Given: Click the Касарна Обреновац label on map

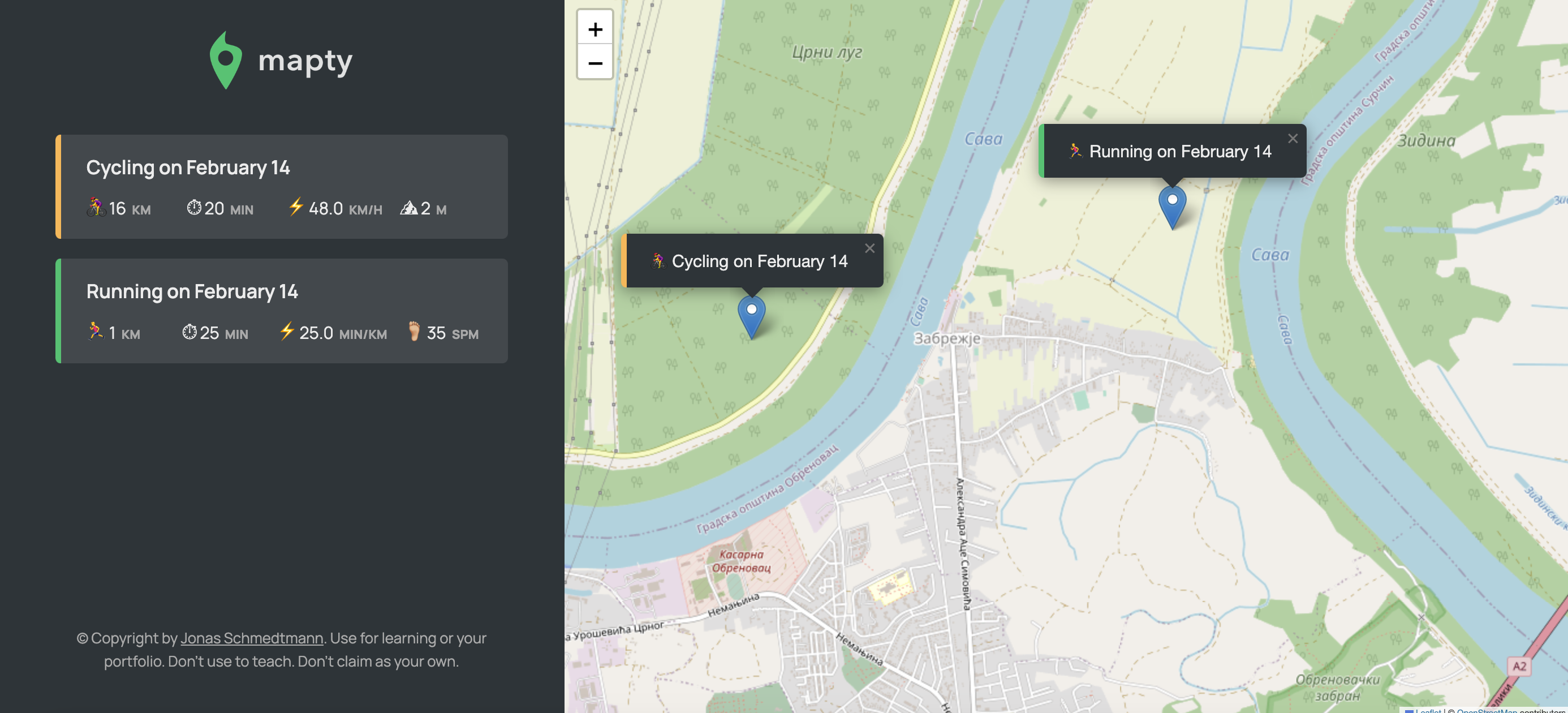Looking at the screenshot, I should click(742, 561).
